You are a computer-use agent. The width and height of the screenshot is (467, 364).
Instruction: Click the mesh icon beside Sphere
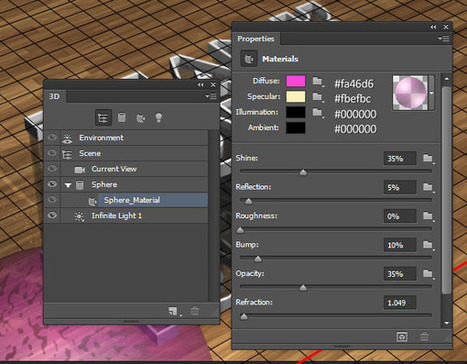point(80,185)
